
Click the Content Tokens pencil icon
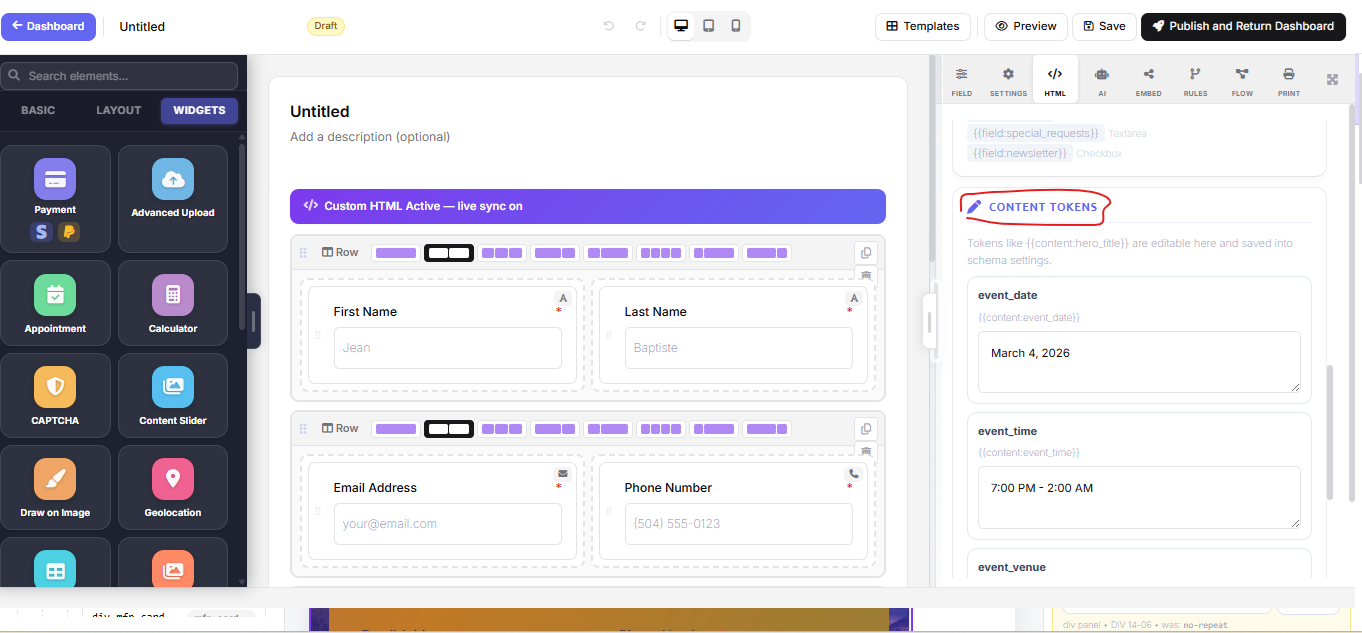(974, 206)
